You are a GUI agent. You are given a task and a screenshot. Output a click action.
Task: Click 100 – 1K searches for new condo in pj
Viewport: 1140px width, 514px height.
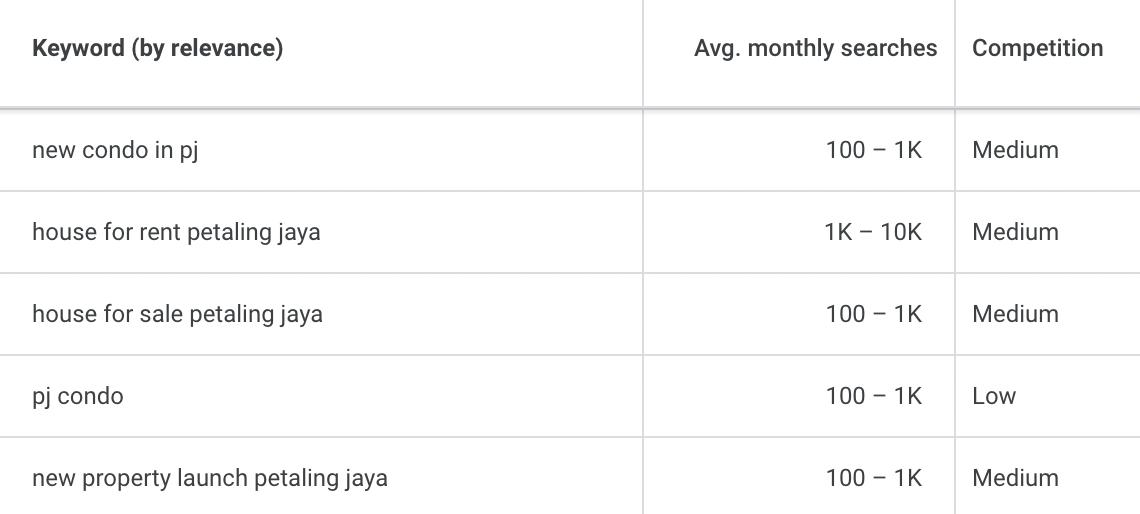point(873,150)
